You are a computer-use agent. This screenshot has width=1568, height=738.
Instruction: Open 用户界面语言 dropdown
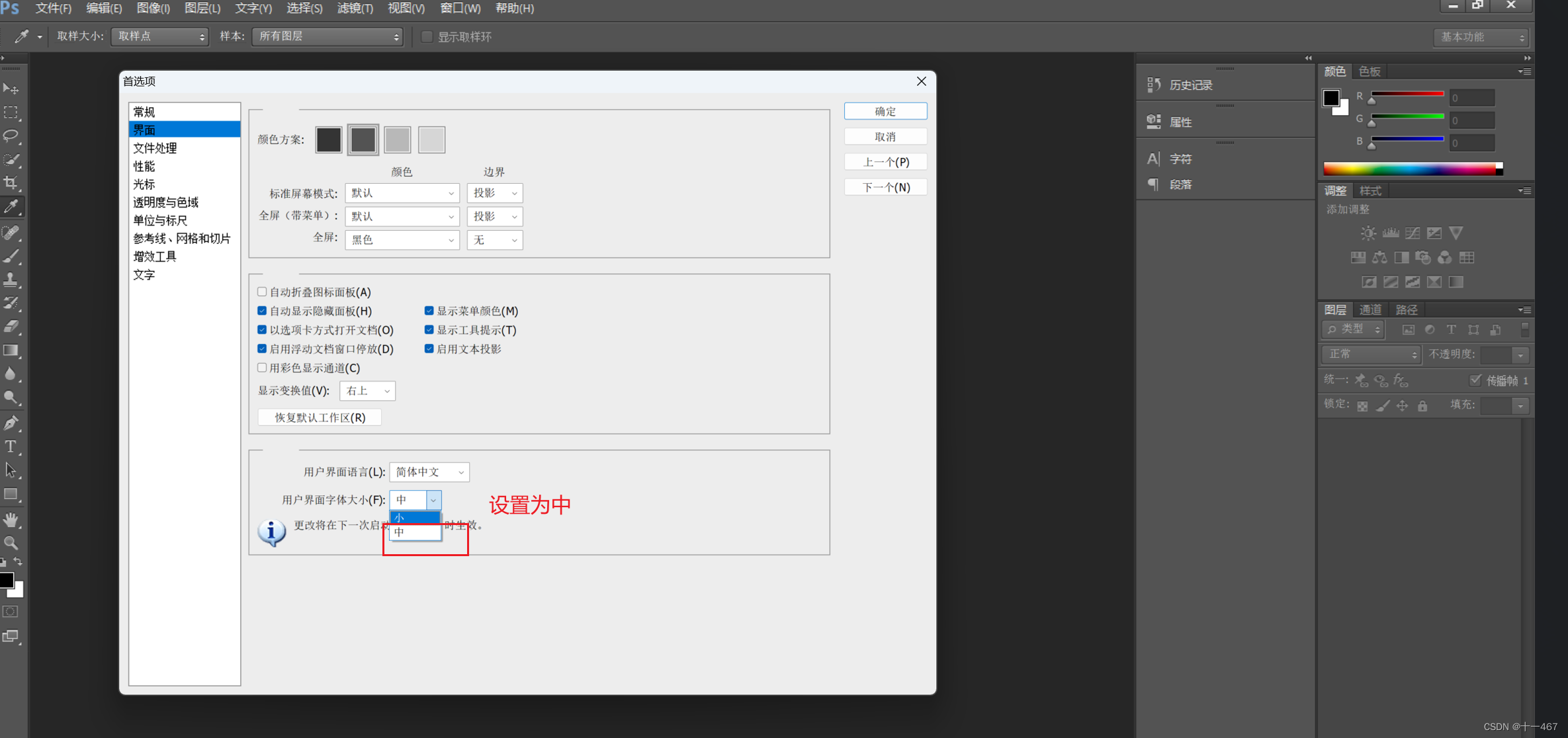pyautogui.click(x=429, y=472)
